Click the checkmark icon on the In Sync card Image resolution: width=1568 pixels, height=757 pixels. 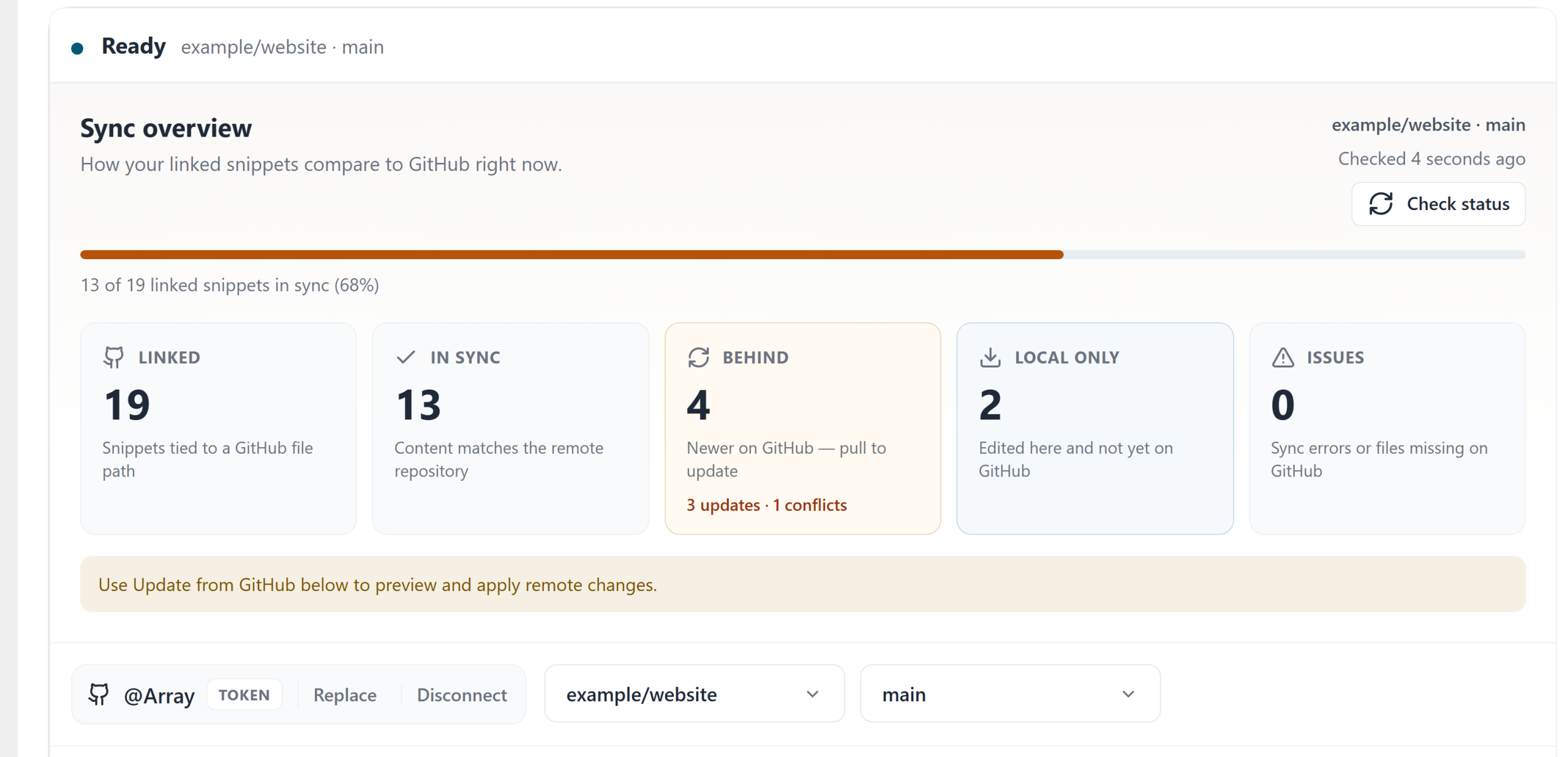(x=405, y=357)
